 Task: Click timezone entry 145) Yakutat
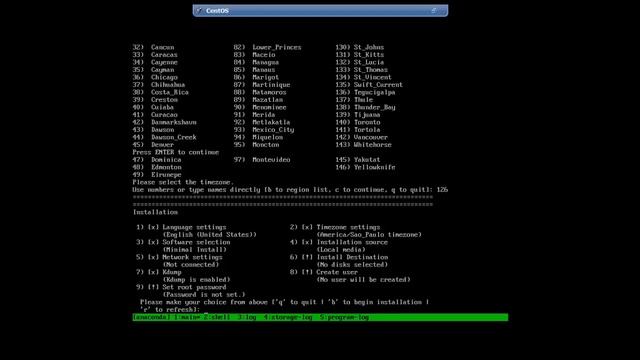[358, 160]
